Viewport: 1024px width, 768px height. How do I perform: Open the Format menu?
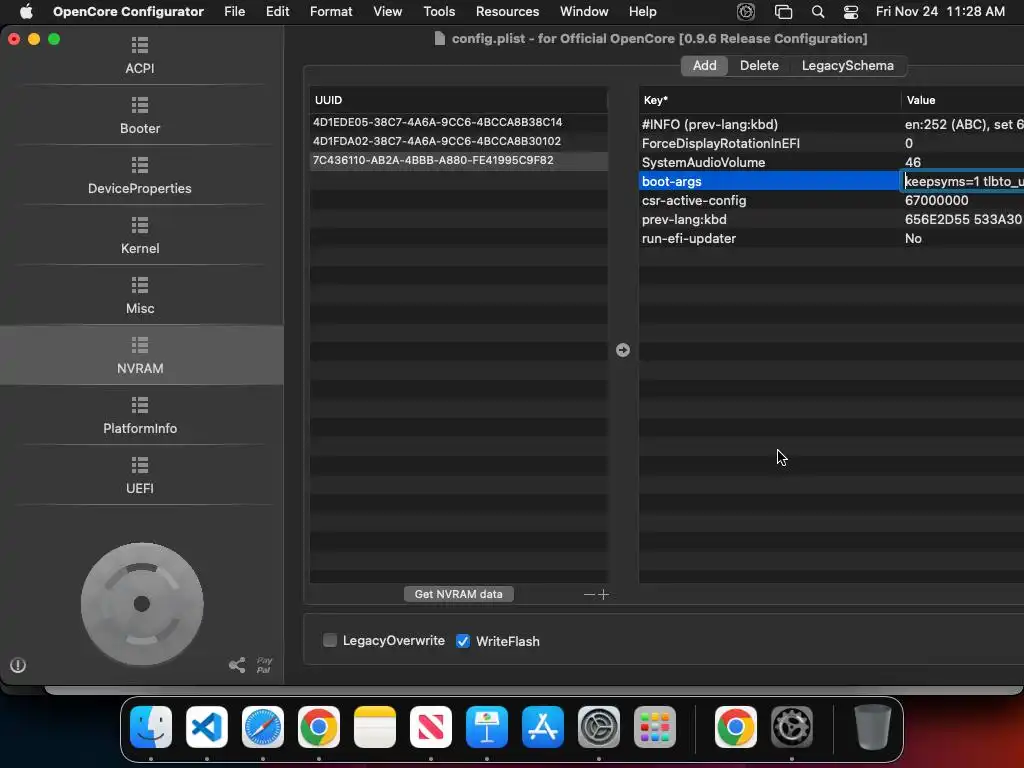pyautogui.click(x=331, y=12)
